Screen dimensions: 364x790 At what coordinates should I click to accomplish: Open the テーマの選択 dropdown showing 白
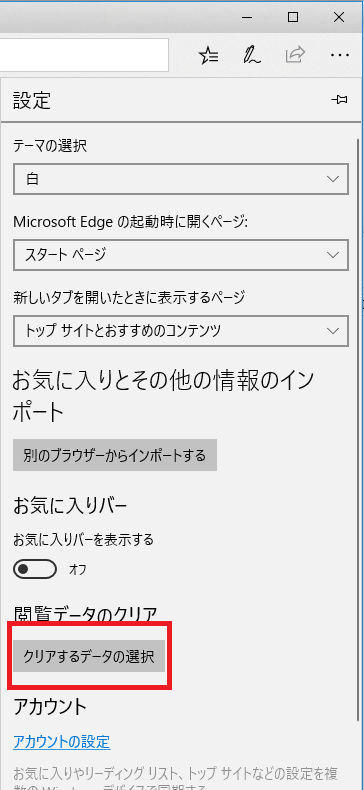(x=181, y=179)
